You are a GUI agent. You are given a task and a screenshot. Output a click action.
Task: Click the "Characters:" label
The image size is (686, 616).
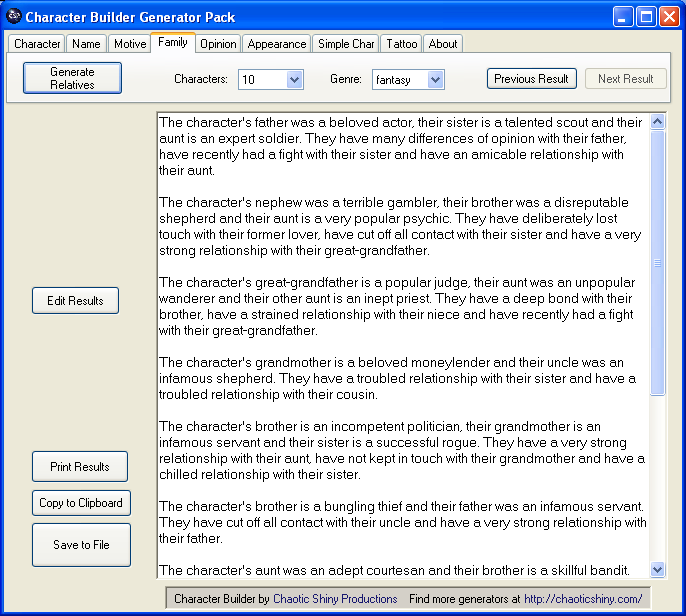(x=201, y=79)
